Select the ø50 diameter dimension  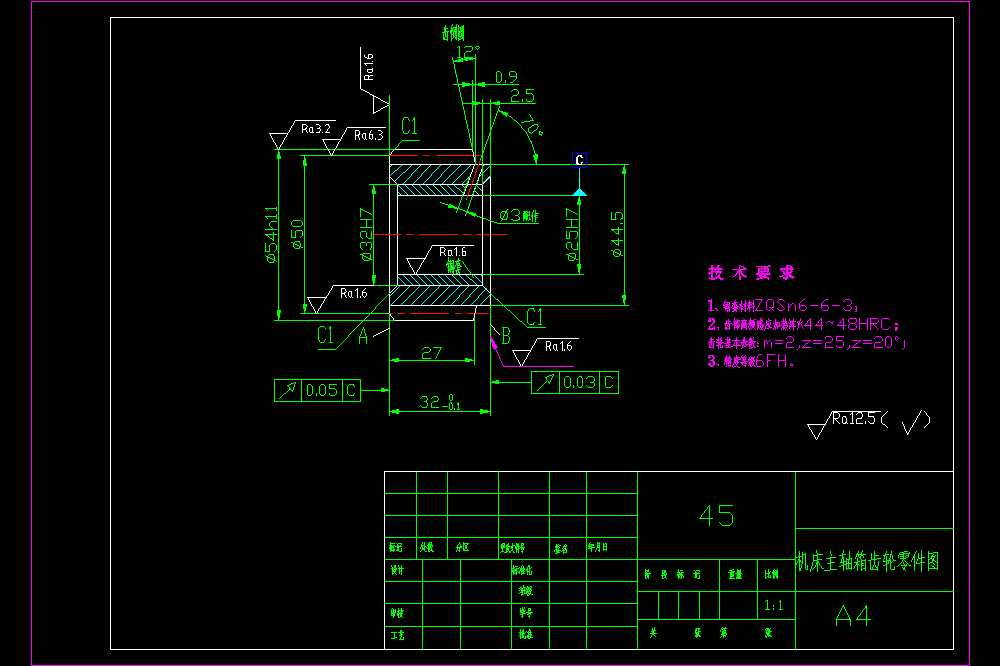[297, 234]
